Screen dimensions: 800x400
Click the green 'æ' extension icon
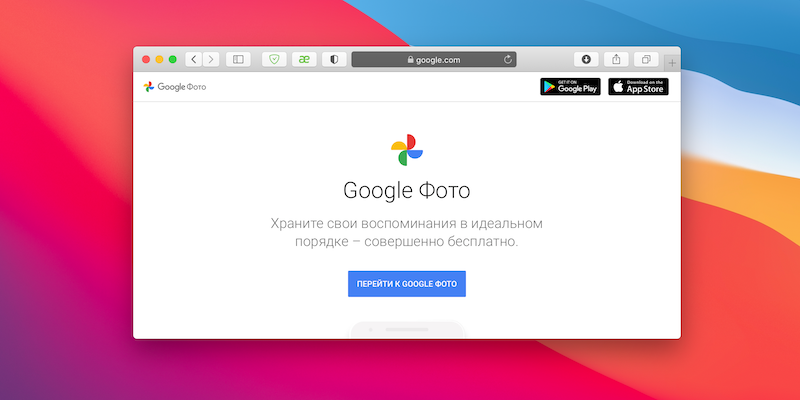[305, 59]
